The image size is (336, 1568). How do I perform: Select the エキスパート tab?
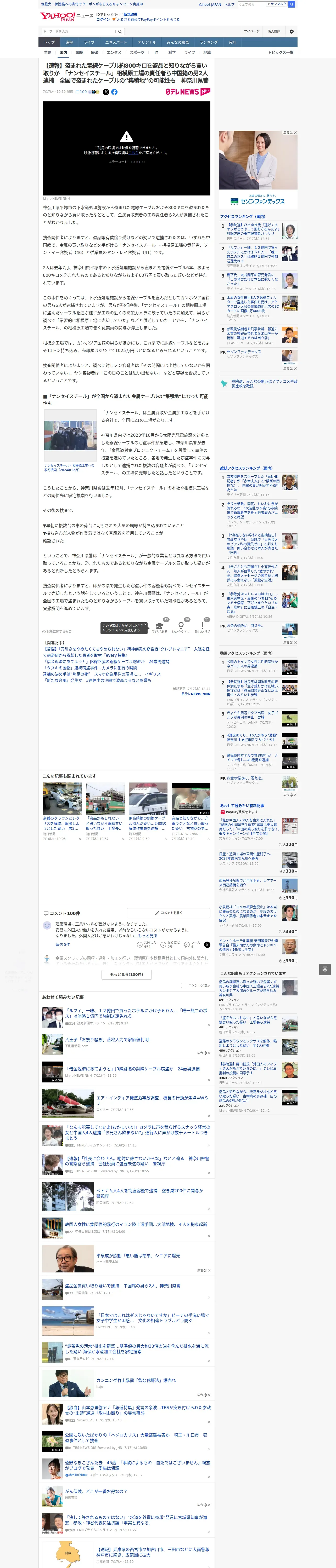pos(116,43)
